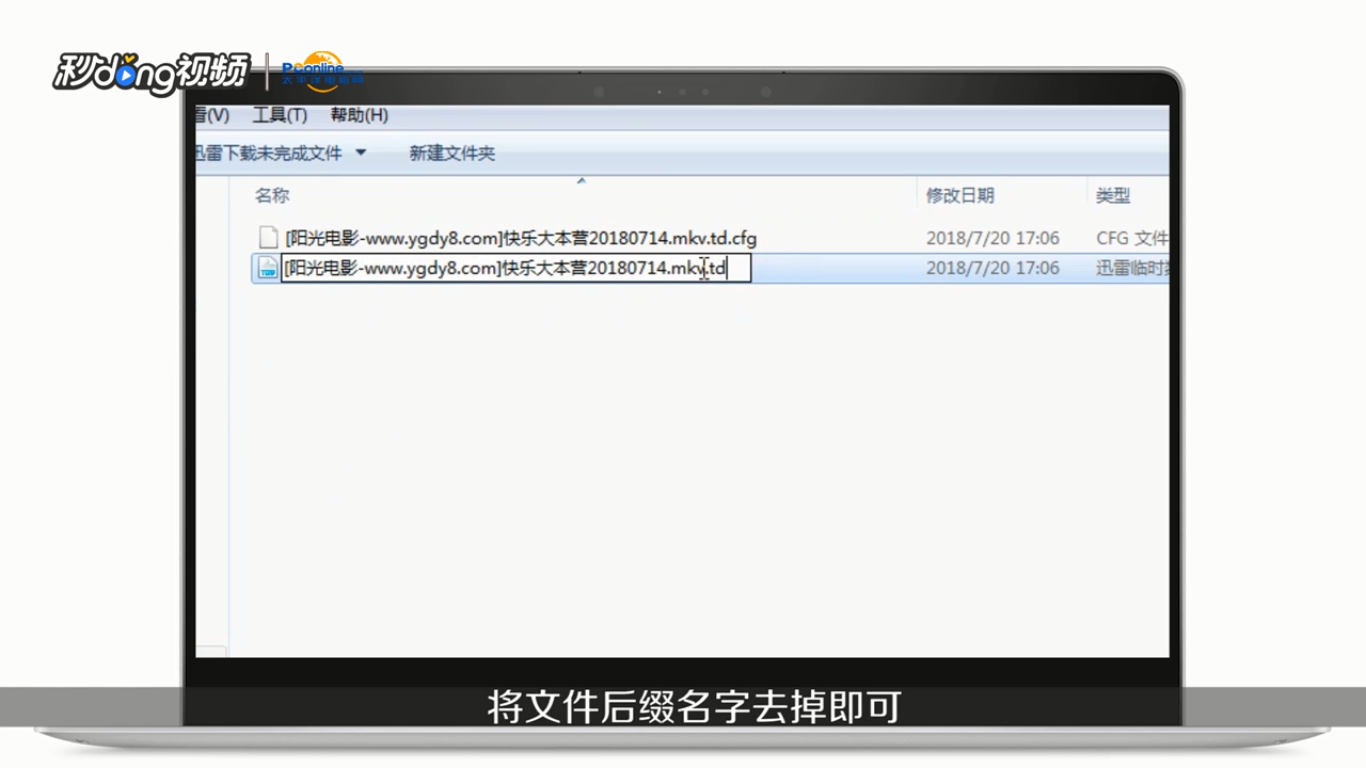Open the 迅雷下载未完成文件 dropdown arrow

click(361, 153)
